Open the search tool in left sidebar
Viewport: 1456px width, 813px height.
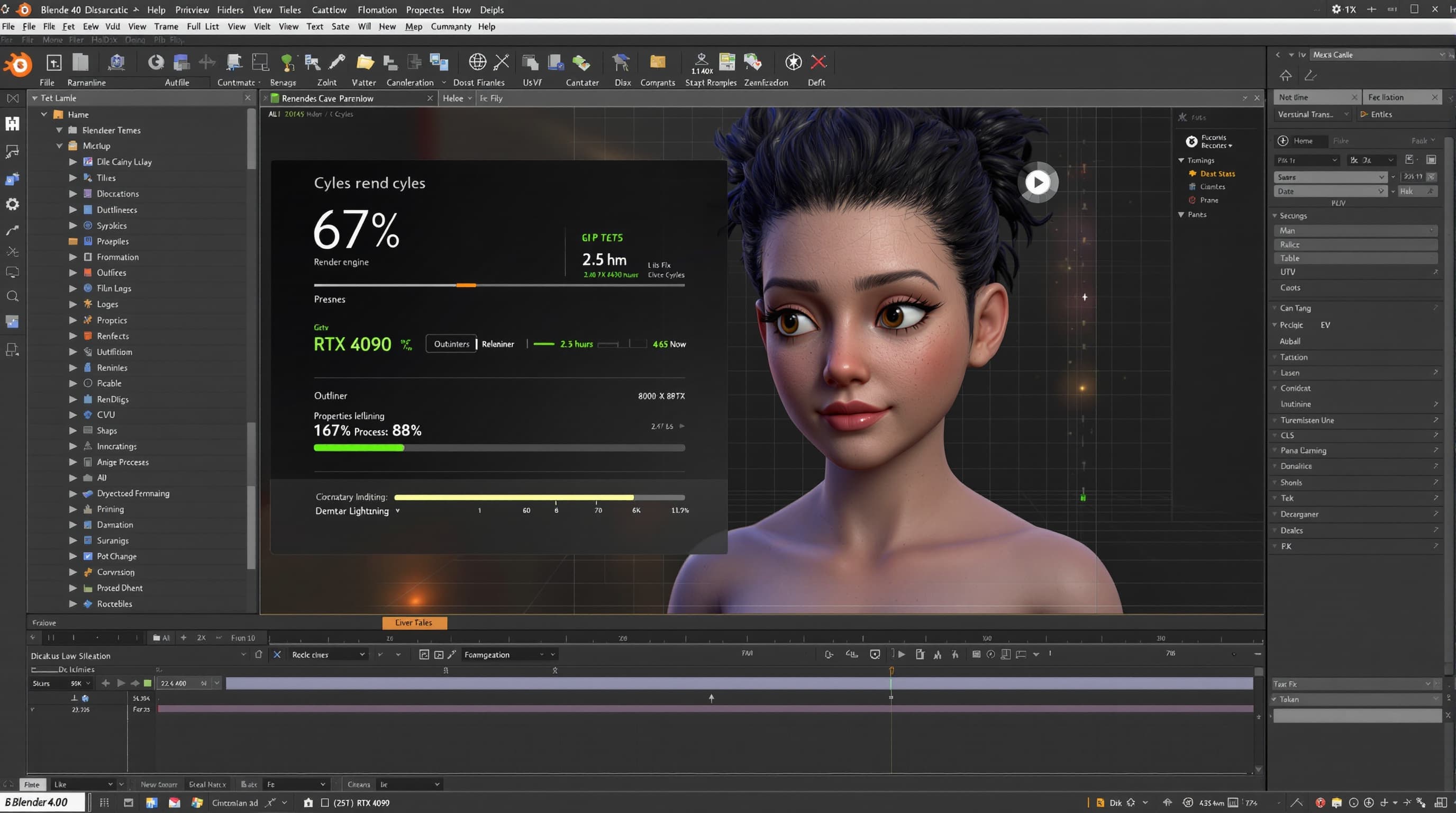click(12, 296)
